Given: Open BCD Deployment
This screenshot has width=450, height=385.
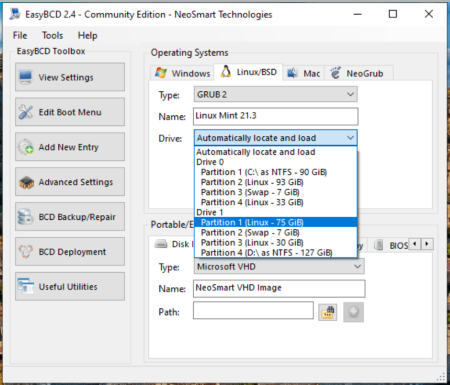Looking at the screenshot, I should point(70,252).
